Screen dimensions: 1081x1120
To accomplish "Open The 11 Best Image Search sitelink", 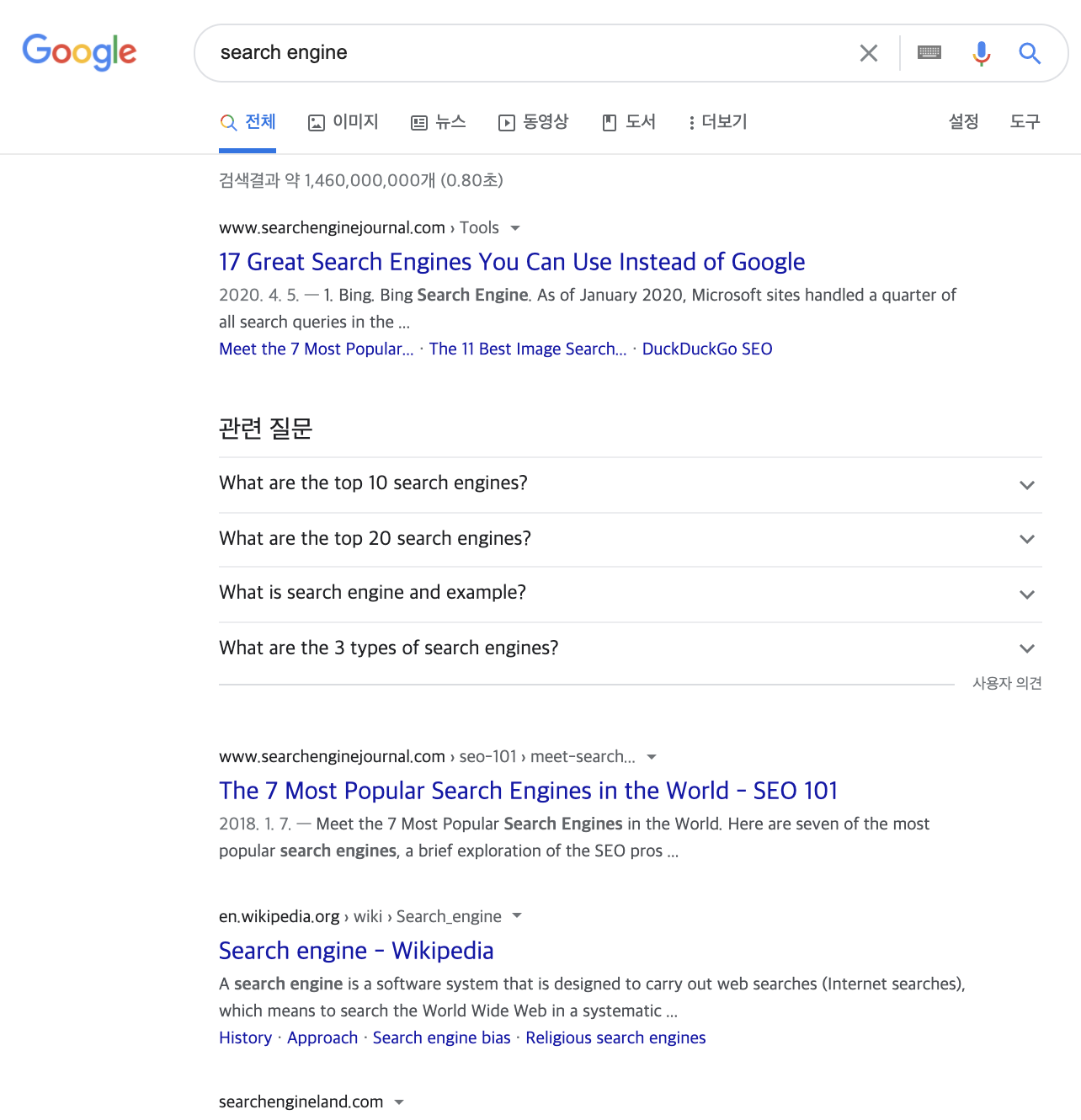I will point(528,349).
